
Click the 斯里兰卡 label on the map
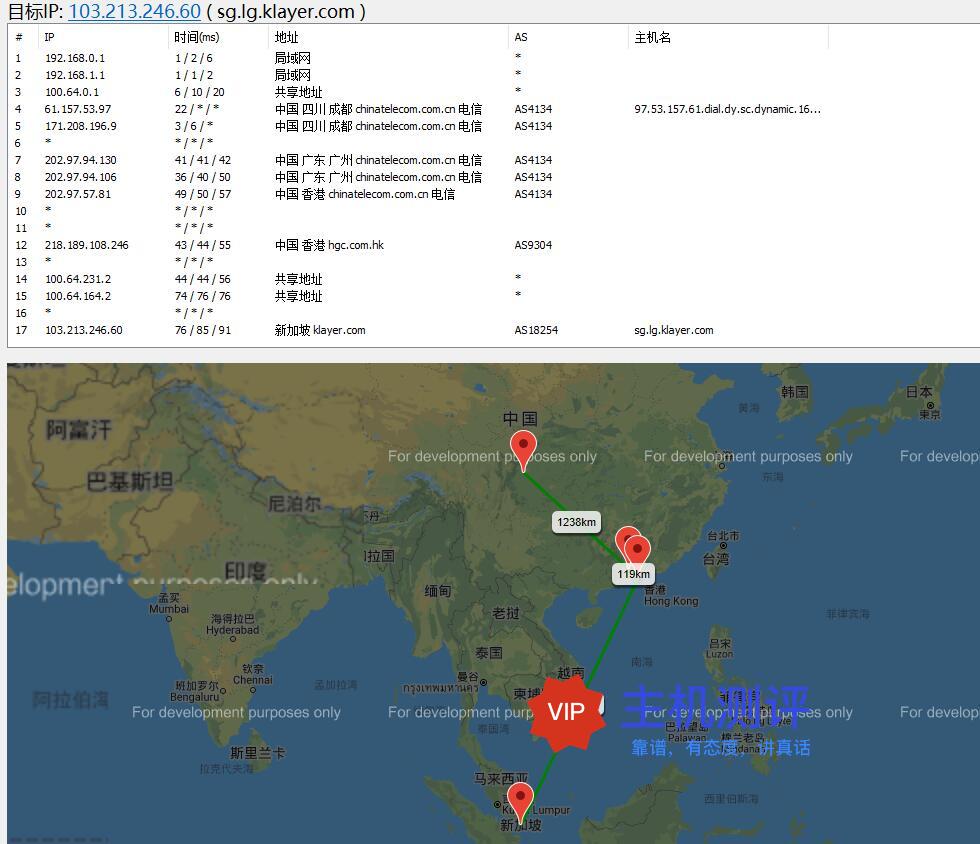click(258, 753)
